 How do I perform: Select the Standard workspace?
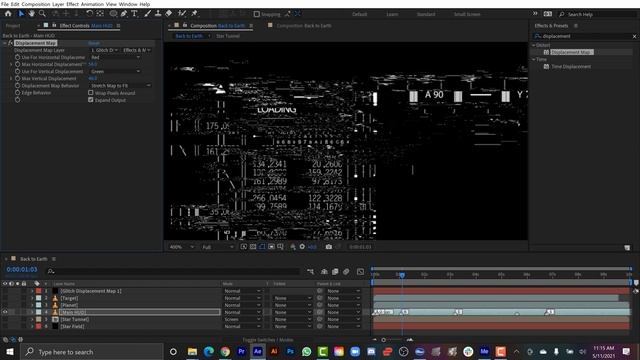pos(426,14)
